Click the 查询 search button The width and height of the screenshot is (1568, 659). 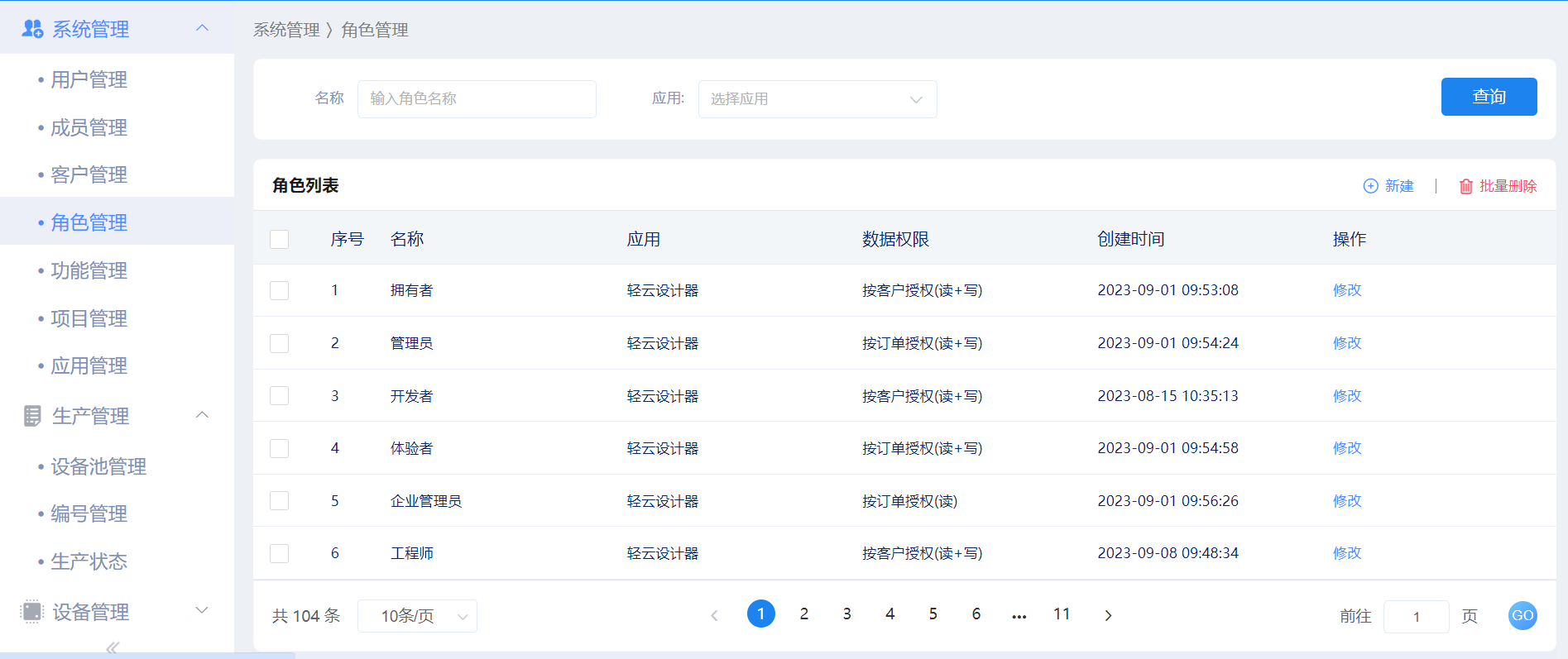tap(1489, 97)
